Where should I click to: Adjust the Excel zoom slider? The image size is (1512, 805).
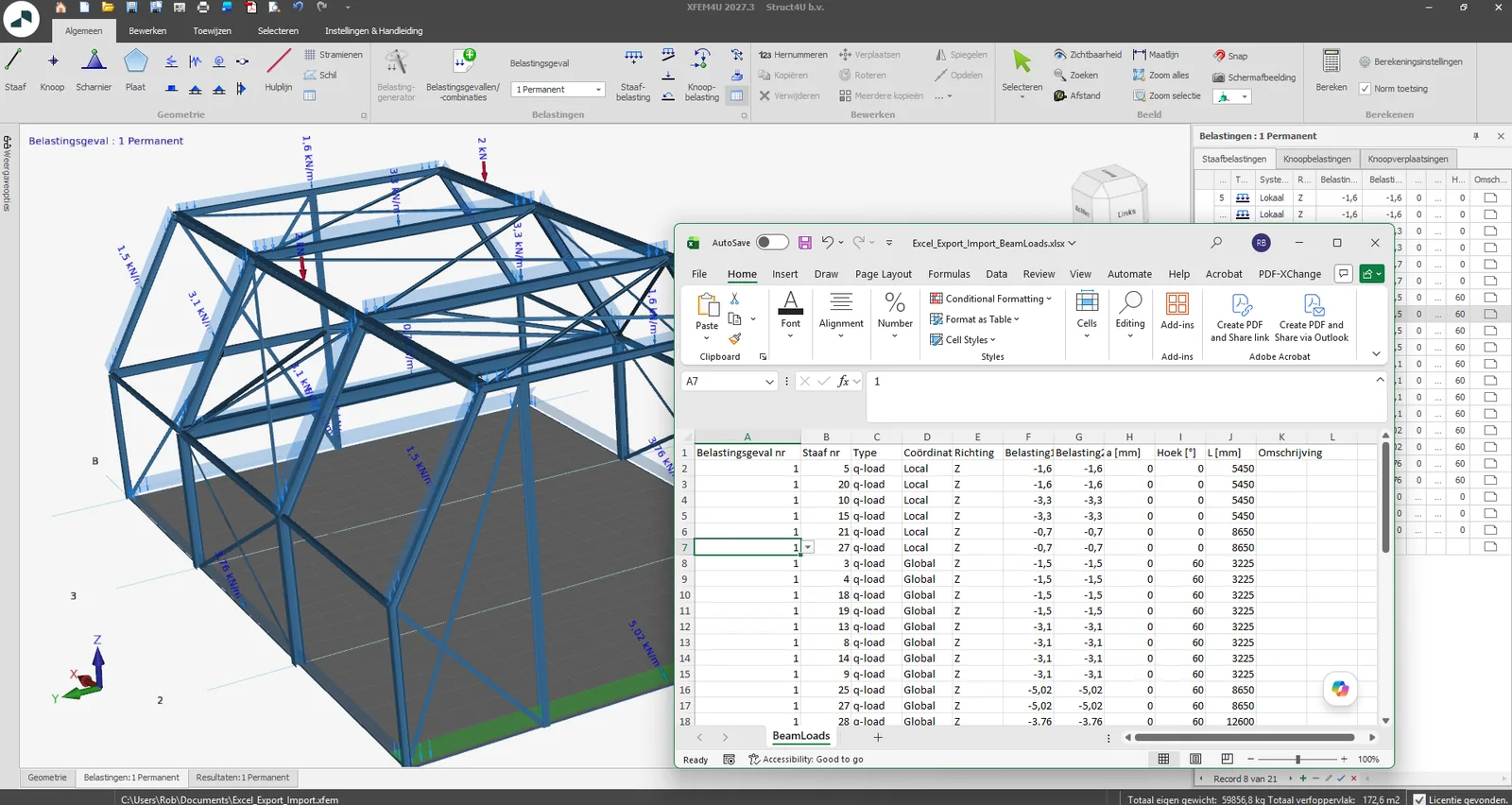(1297, 759)
